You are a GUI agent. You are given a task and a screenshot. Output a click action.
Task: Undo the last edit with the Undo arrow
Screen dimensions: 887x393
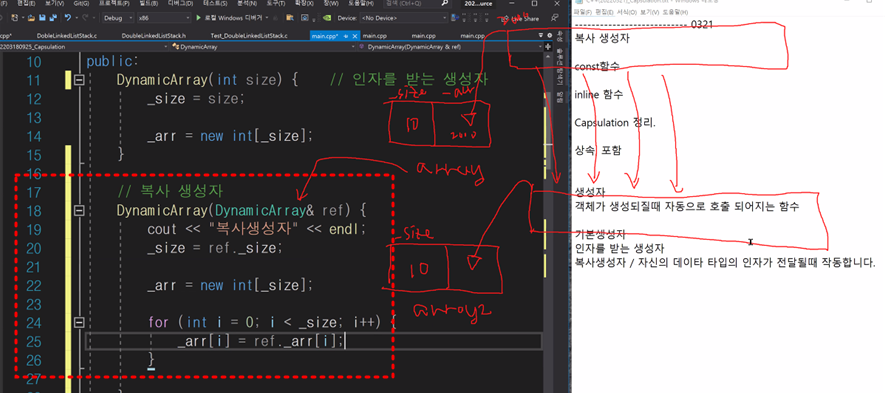[68, 18]
